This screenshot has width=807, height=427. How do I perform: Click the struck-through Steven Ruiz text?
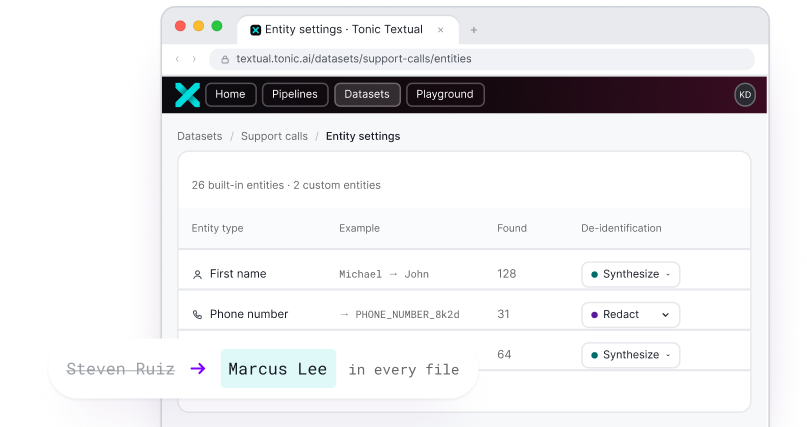(x=120, y=369)
